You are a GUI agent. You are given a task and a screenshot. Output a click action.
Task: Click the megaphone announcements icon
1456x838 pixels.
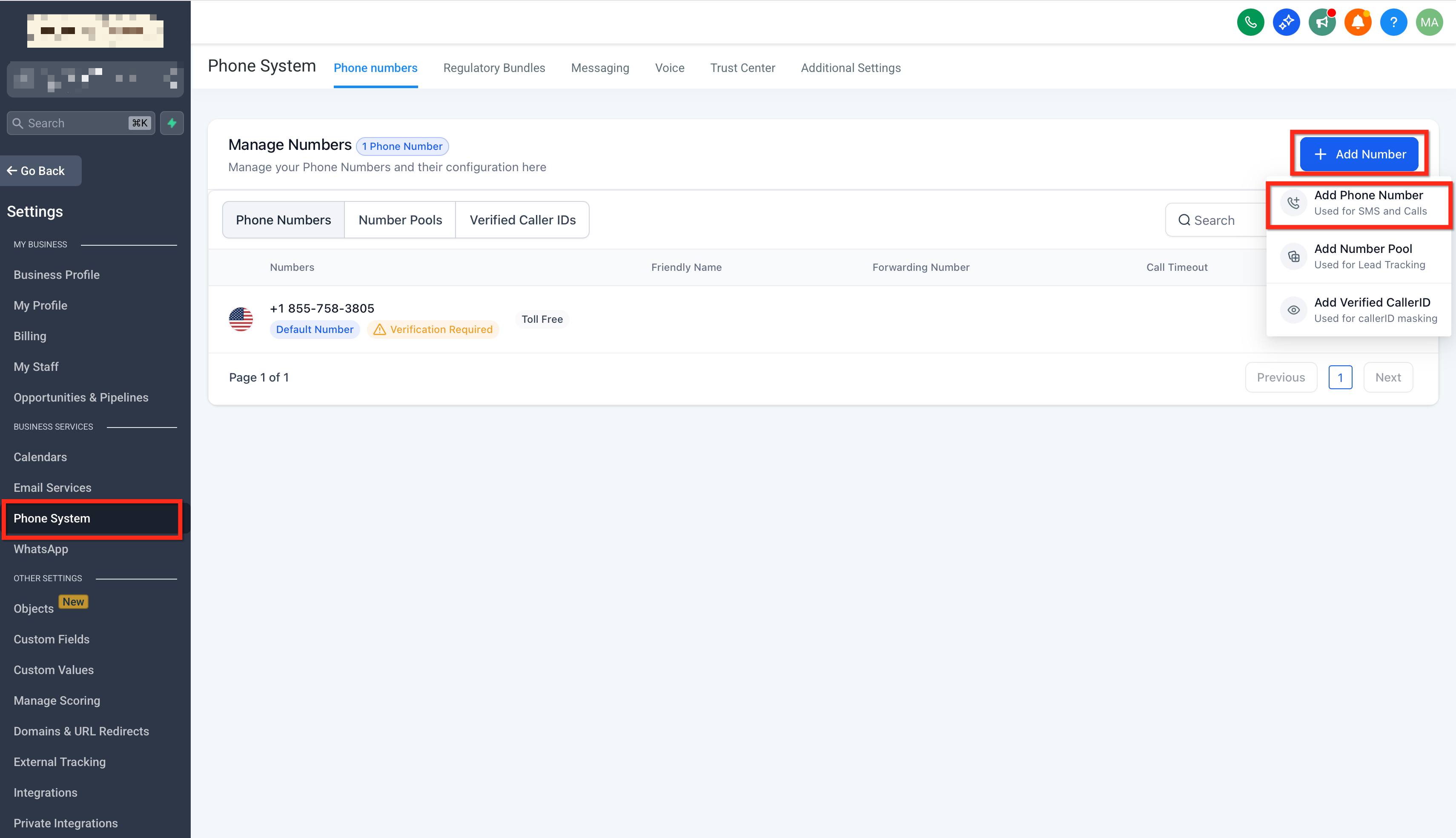coord(1322,23)
